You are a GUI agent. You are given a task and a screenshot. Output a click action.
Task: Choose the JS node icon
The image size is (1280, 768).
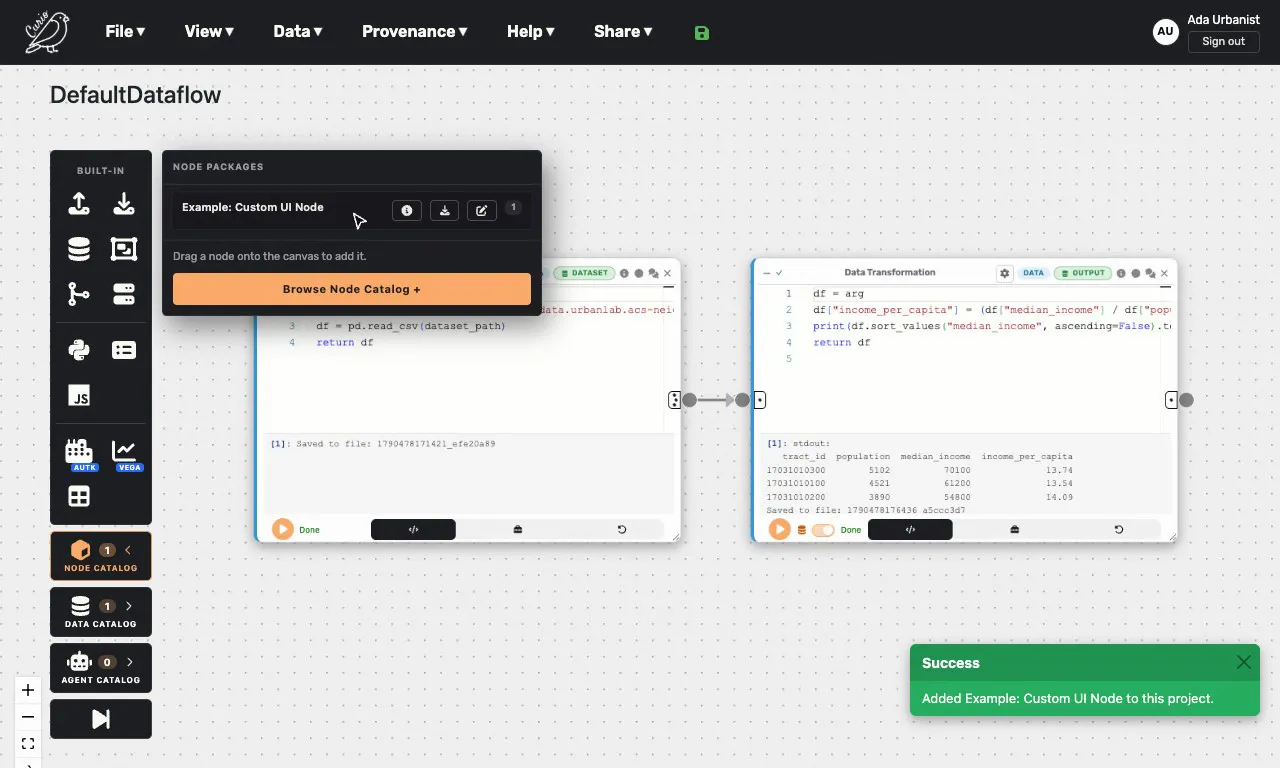[x=79, y=395]
